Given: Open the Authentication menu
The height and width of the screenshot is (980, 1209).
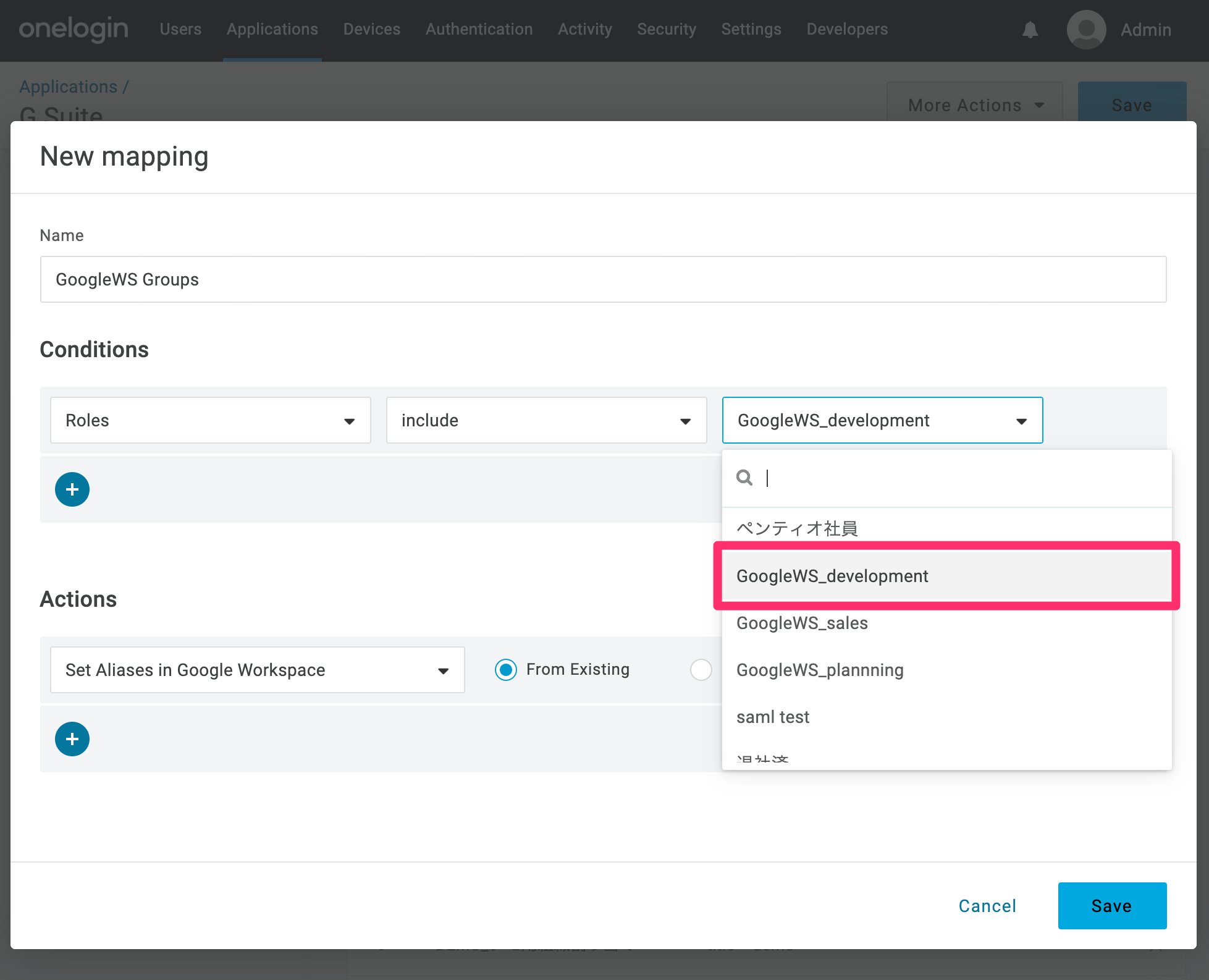Looking at the screenshot, I should [x=479, y=29].
